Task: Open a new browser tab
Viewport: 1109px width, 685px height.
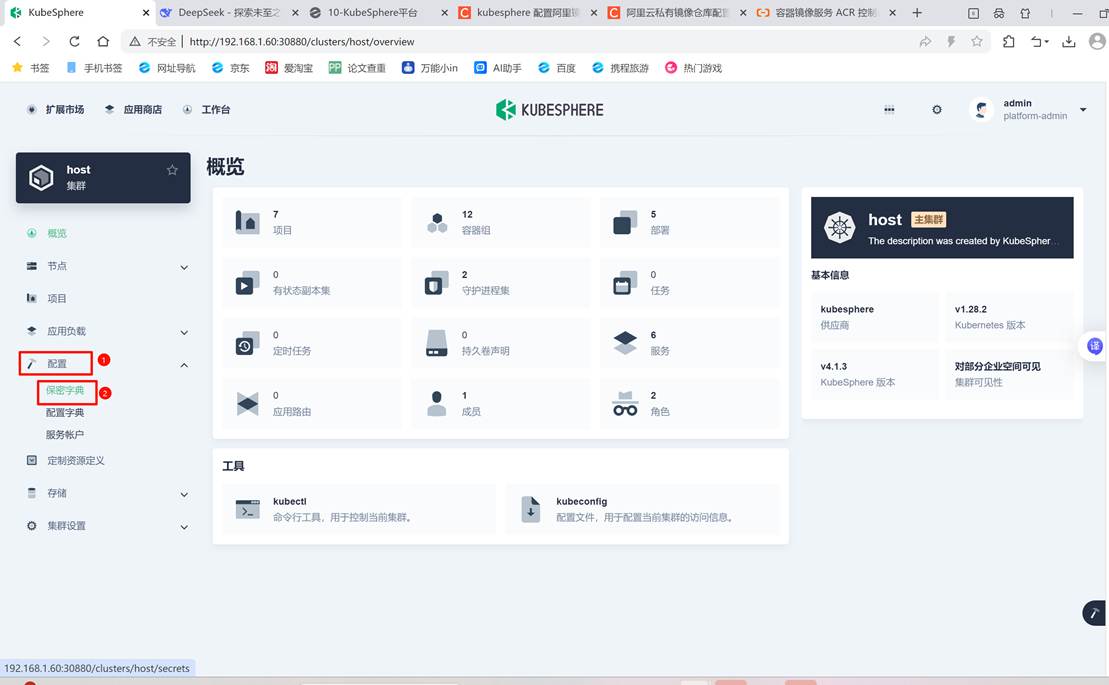Action: [917, 13]
